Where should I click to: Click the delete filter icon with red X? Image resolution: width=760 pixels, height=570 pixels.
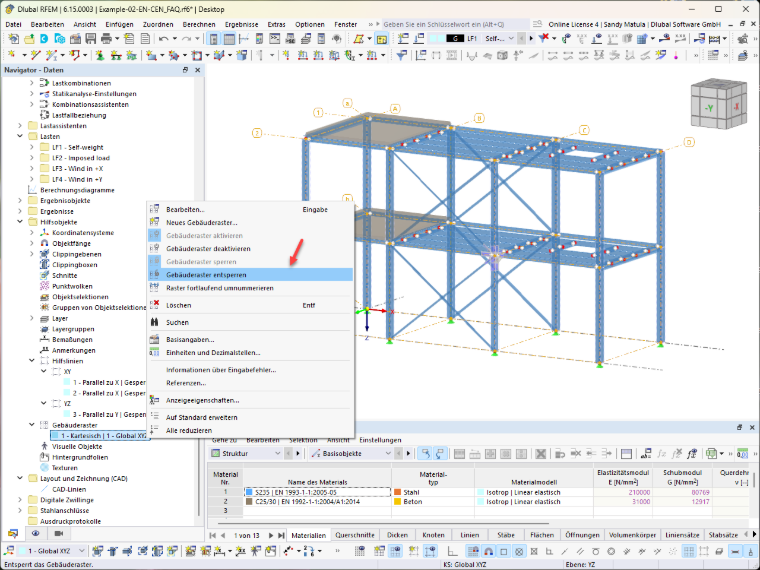[544, 38]
